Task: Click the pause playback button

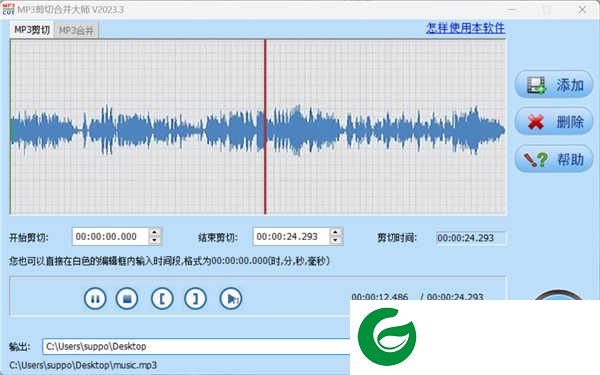Action: point(95,298)
